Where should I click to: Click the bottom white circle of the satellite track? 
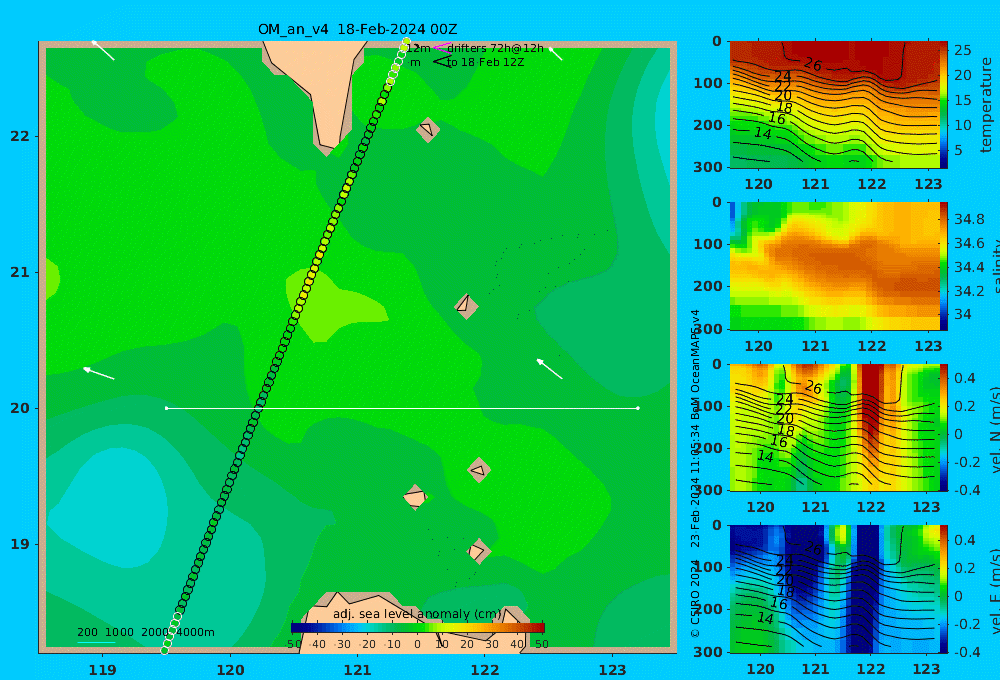[x=165, y=650]
